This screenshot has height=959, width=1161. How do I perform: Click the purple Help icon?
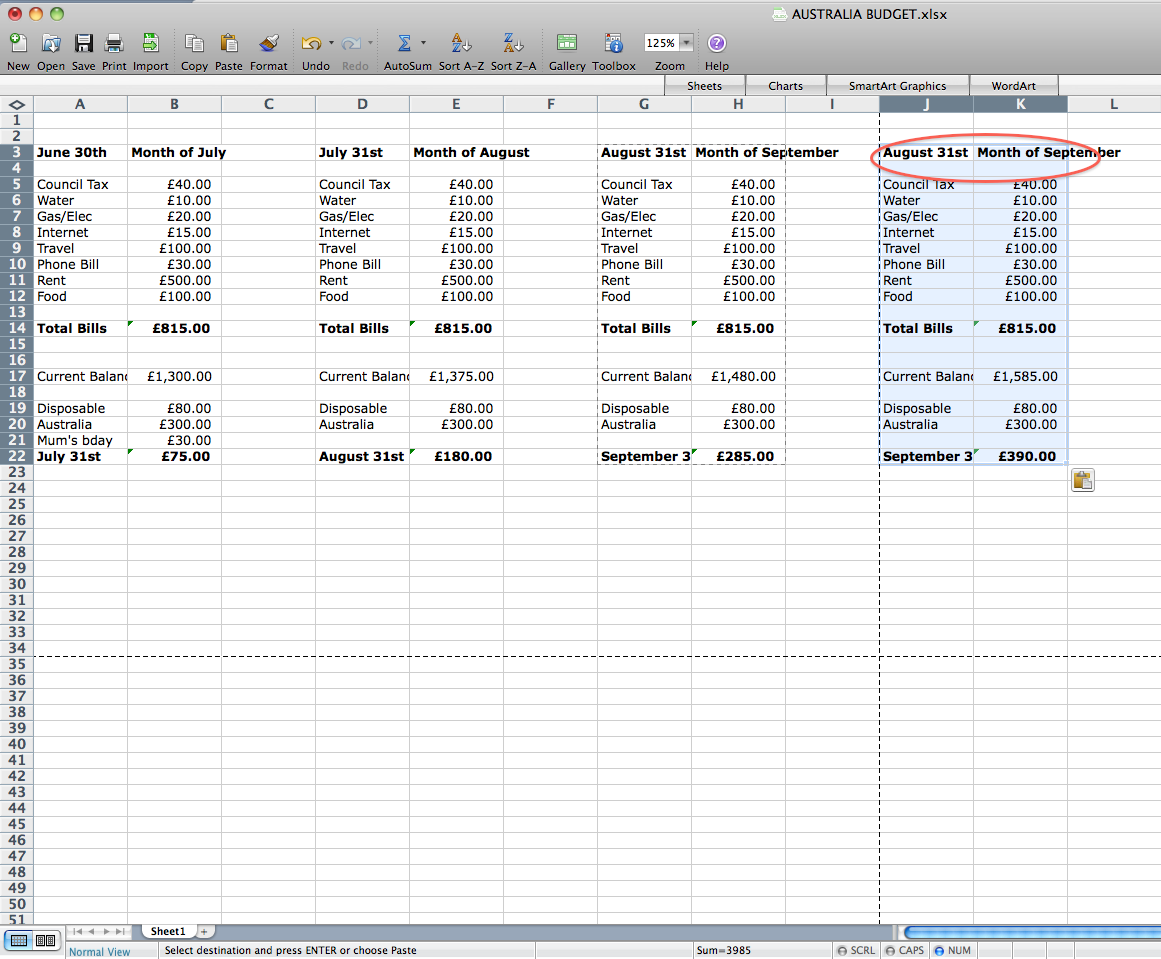(716, 44)
